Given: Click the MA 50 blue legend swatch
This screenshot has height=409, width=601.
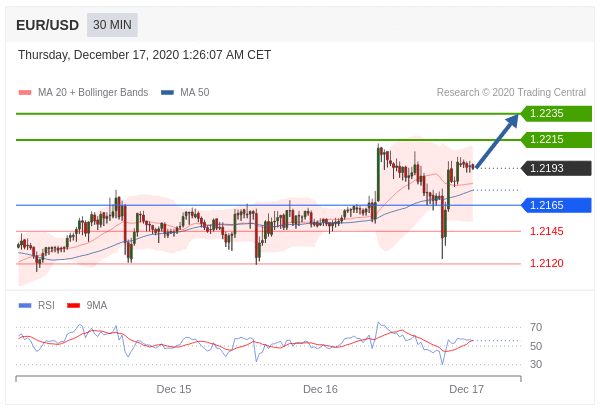Looking at the screenshot, I should [167, 92].
